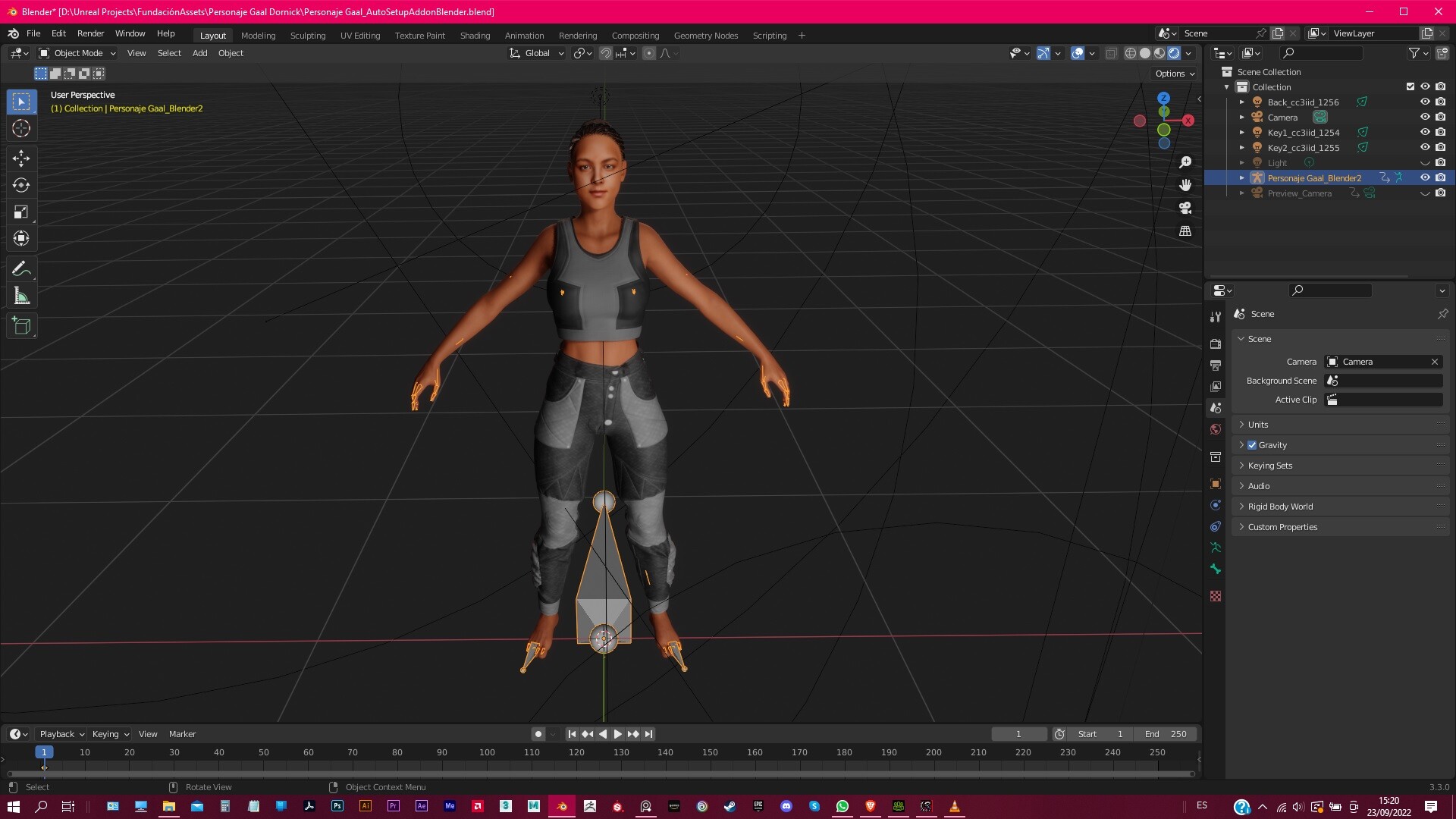The height and width of the screenshot is (819, 1456).
Task: Open the Render menu
Action: [x=90, y=33]
